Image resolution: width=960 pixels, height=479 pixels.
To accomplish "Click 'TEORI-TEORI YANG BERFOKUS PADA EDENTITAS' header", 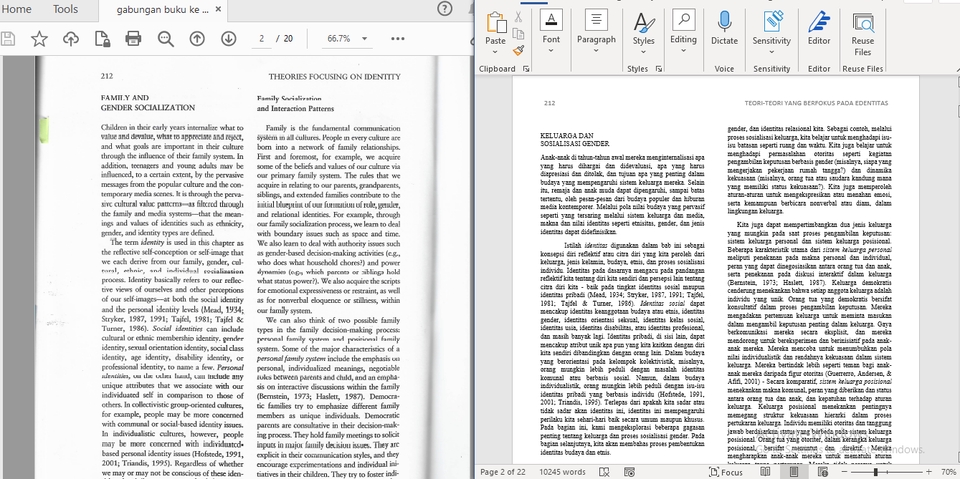I will pyautogui.click(x=816, y=103).
